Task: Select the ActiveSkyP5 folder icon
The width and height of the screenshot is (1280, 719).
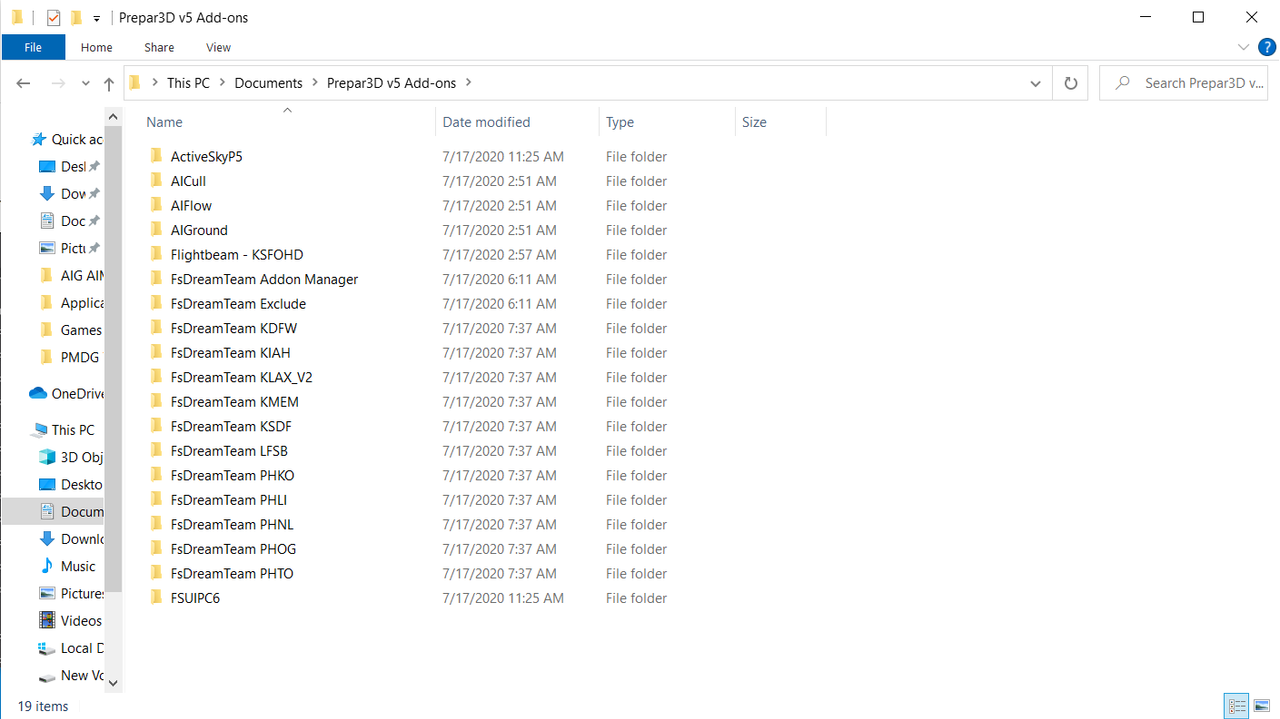Action: pos(155,156)
